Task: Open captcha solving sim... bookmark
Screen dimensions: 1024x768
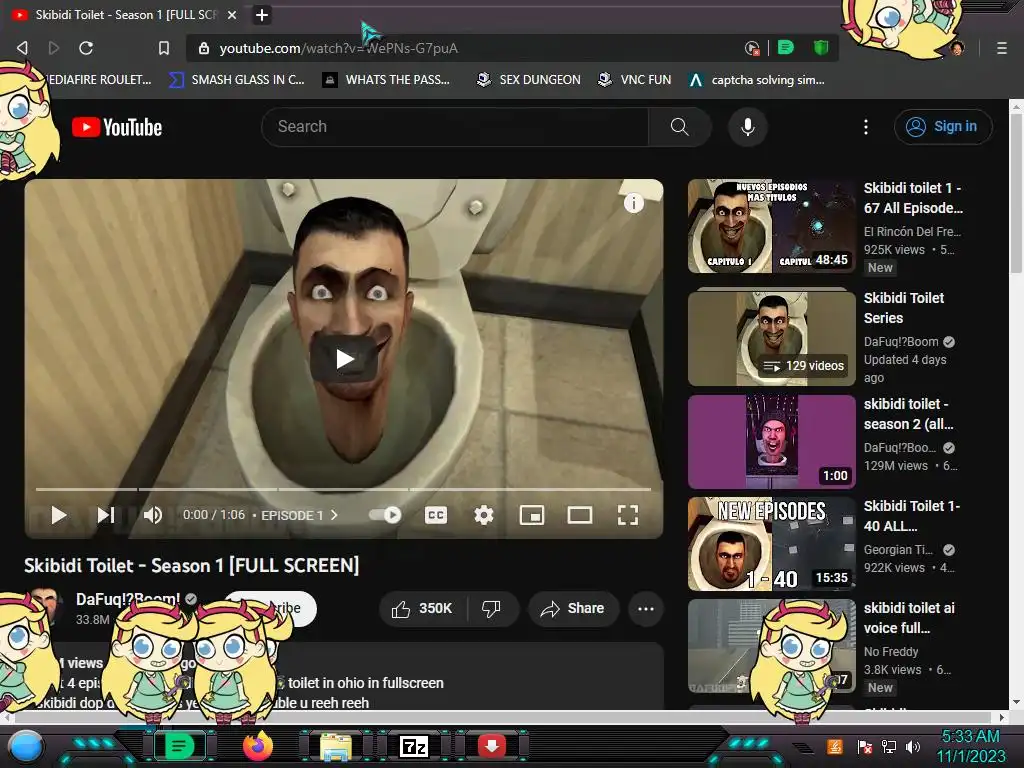Action: pos(757,80)
